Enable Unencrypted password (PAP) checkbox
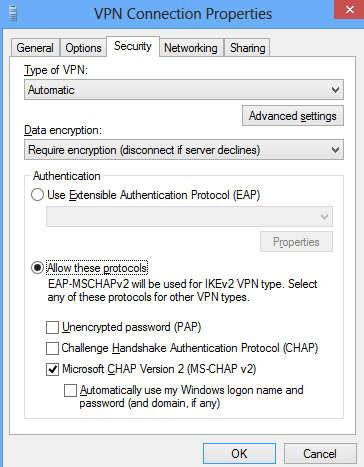The image size is (364, 467). click(x=52, y=327)
